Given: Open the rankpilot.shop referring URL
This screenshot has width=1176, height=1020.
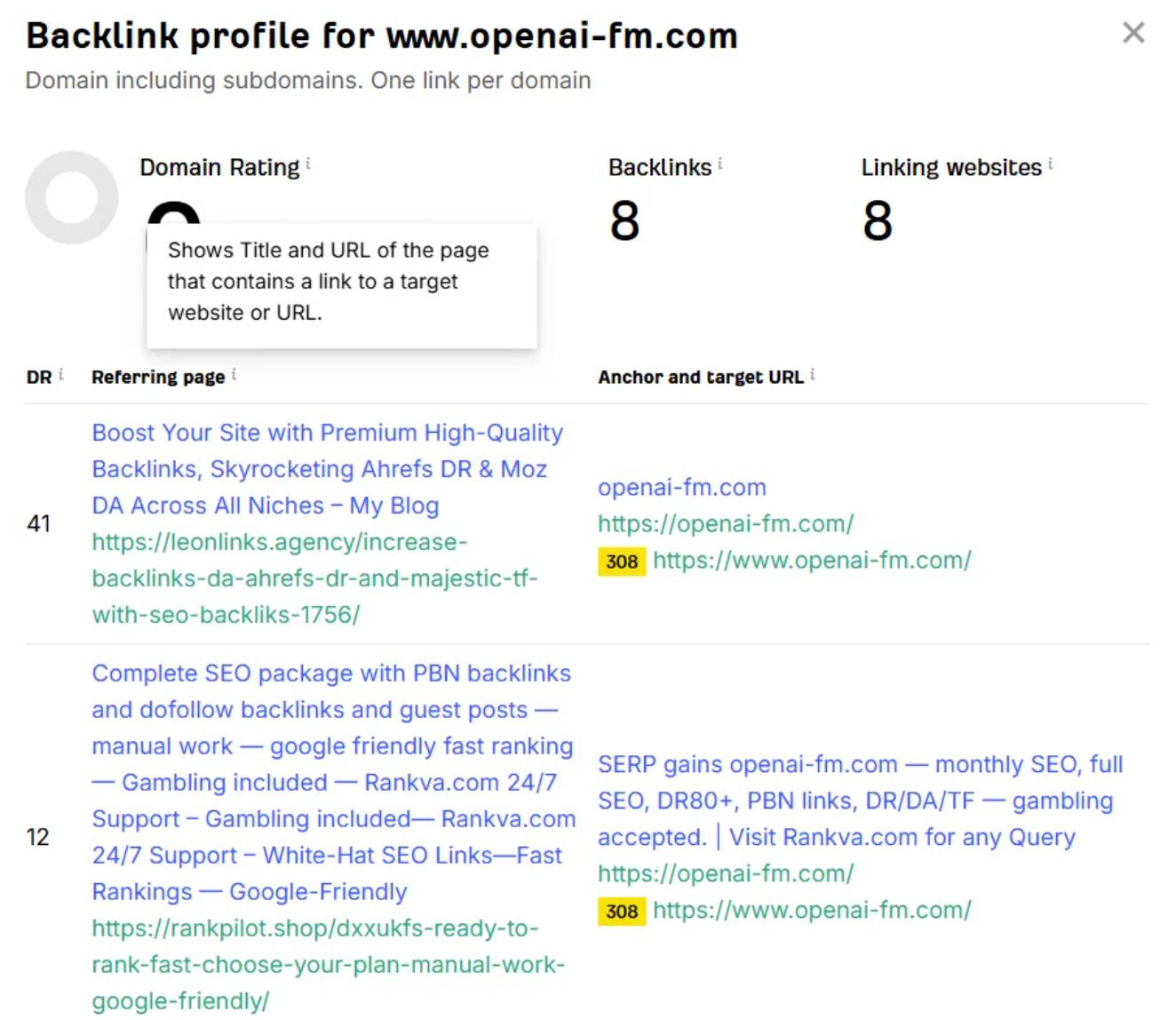Looking at the screenshot, I should tap(329, 965).
